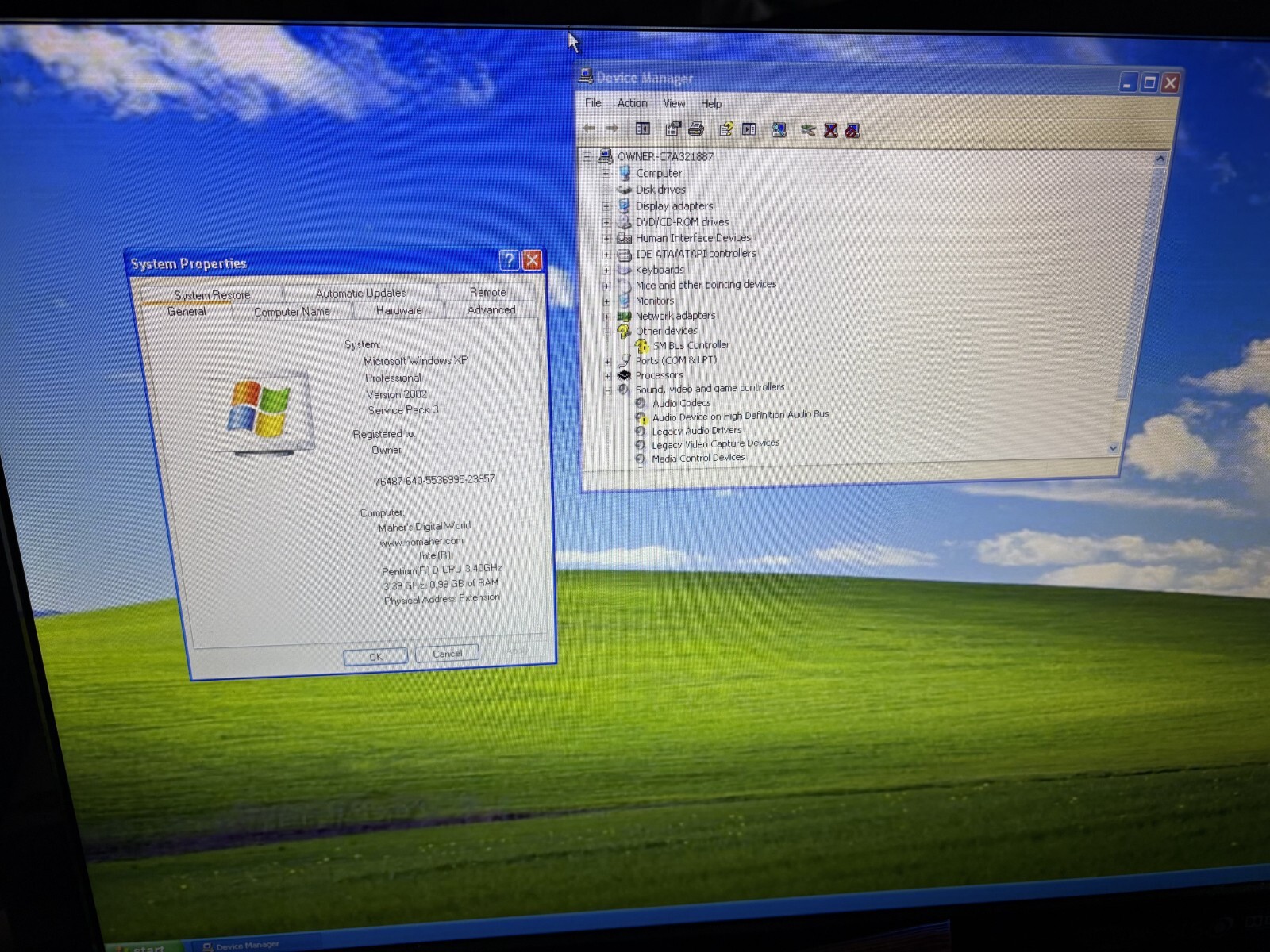Select Legacy Video Capture Devices entry
Screen dimensions: 1270x952
715,444
